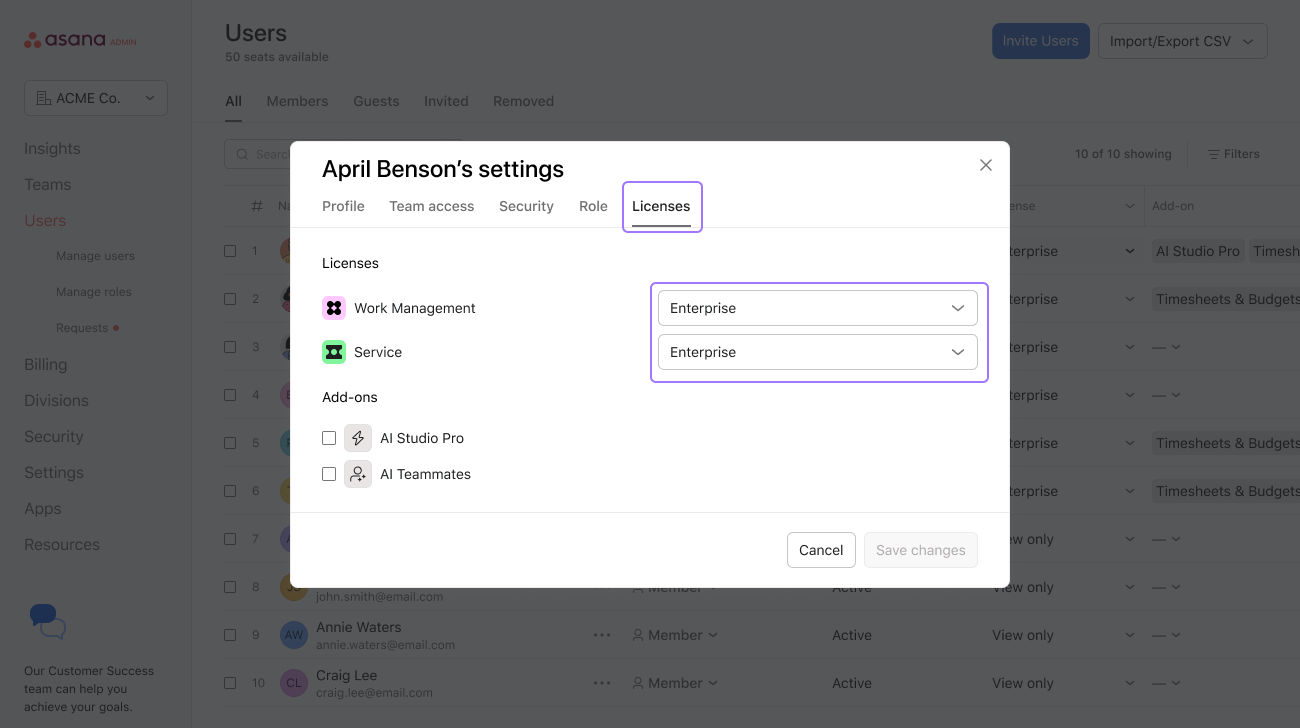
Task: Go to Teams in the sidebar
Action: click(x=47, y=184)
